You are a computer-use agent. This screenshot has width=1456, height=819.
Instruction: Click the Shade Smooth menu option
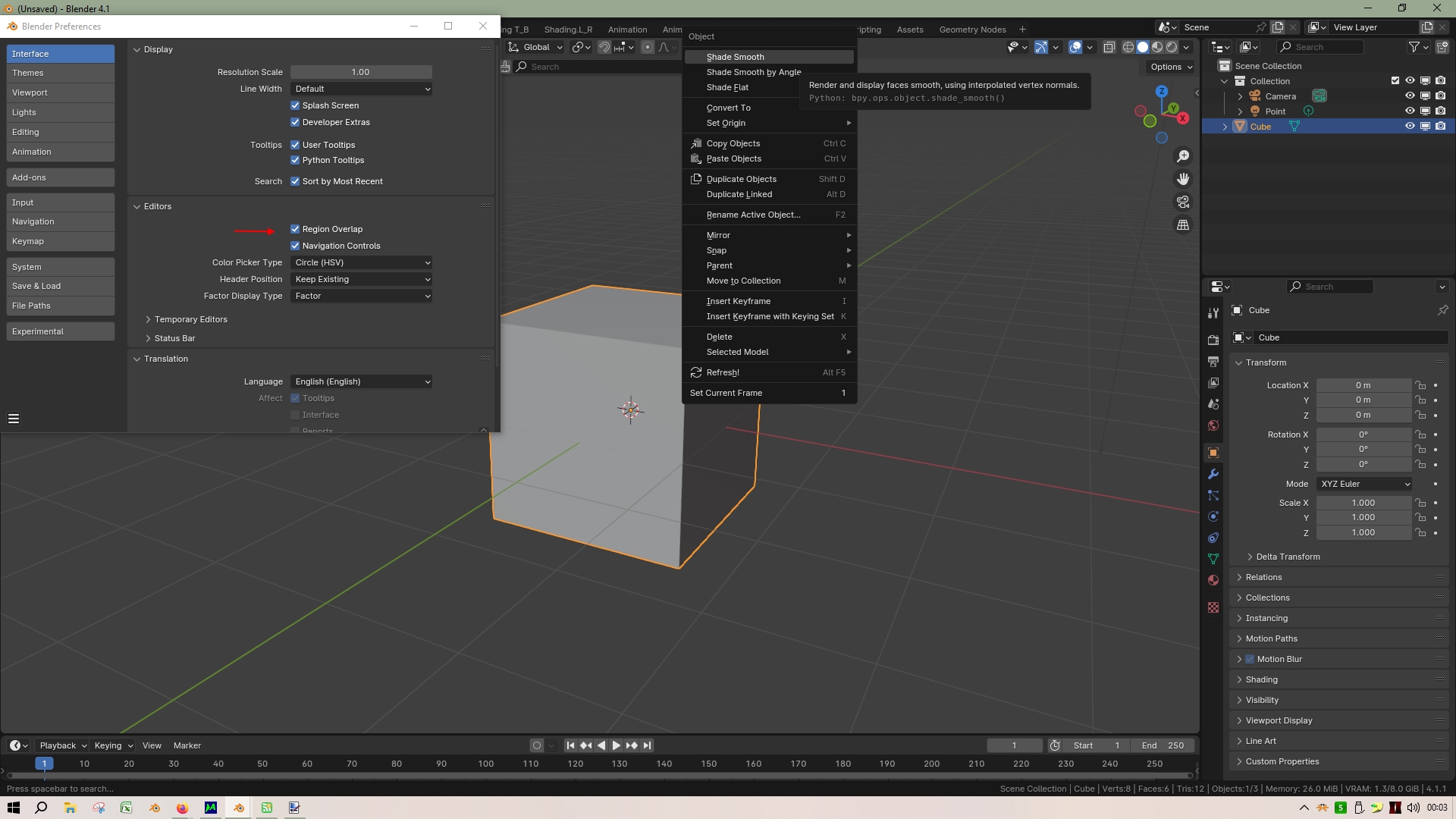coord(735,56)
